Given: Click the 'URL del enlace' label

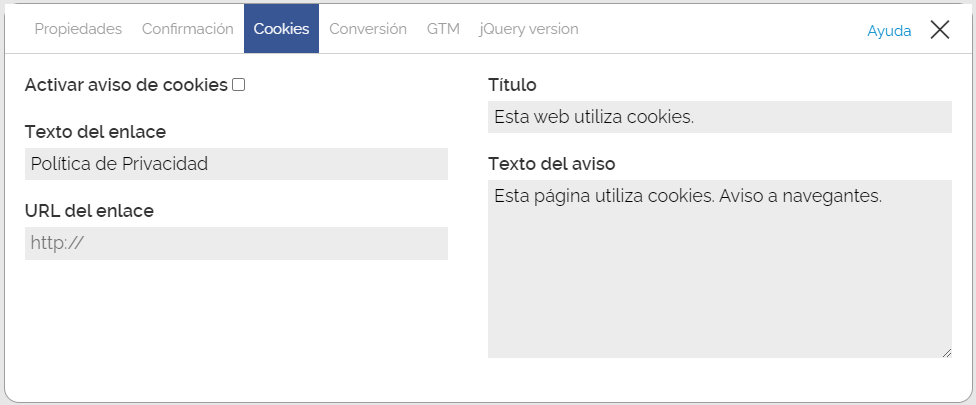Looking at the screenshot, I should coord(89,210).
